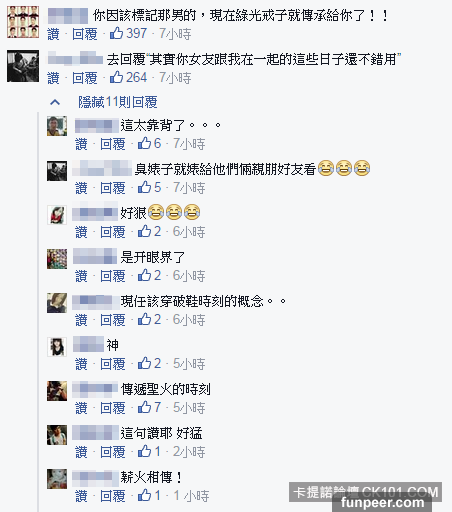Click the thumbs-up icon under the 薪火相傳 reply
Image resolution: width=452 pixels, height=512 pixels.
pos(145,495)
